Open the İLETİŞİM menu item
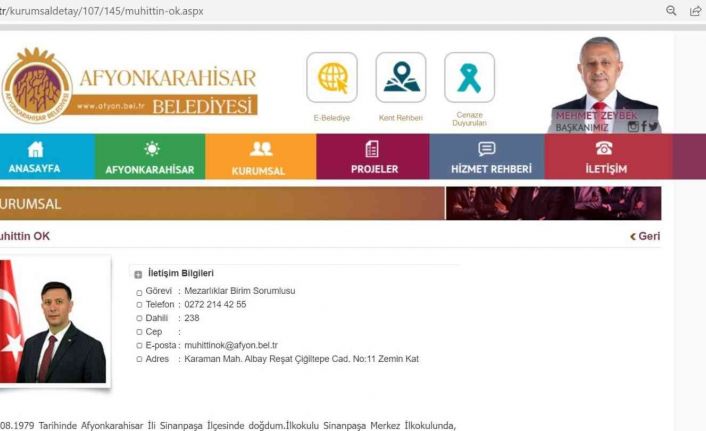Viewport: 706px width, 431px height. pos(608,157)
